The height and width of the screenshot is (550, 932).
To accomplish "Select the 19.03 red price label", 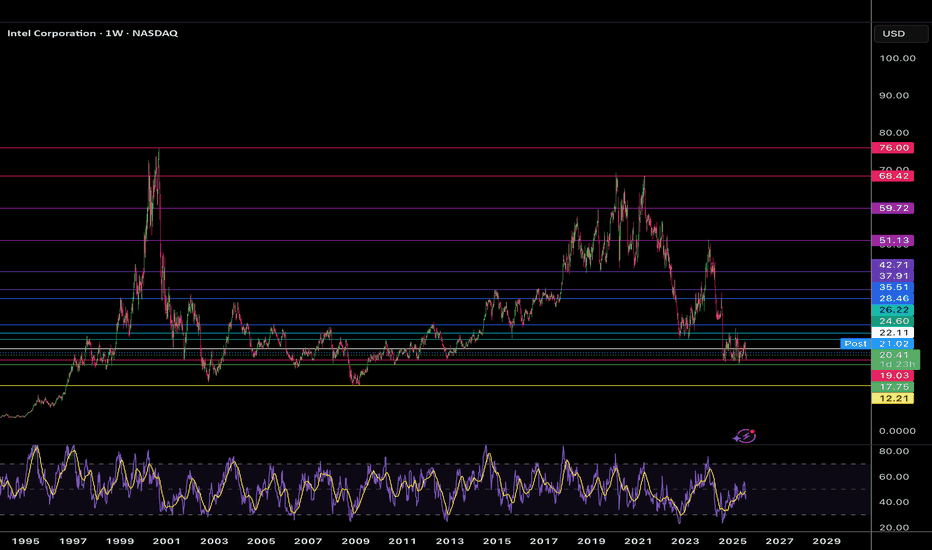I will pyautogui.click(x=892, y=376).
